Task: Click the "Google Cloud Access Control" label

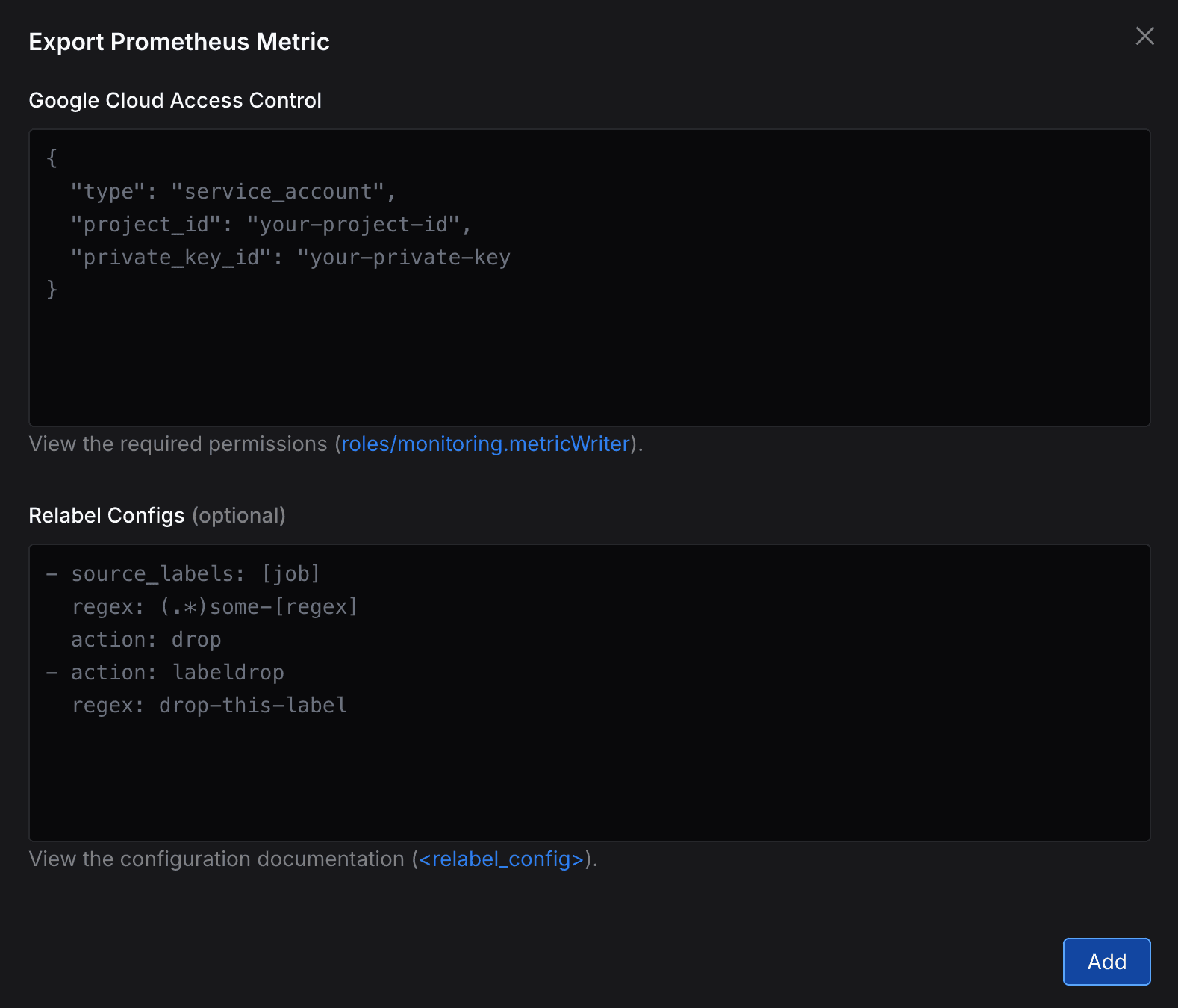Action: (x=175, y=100)
